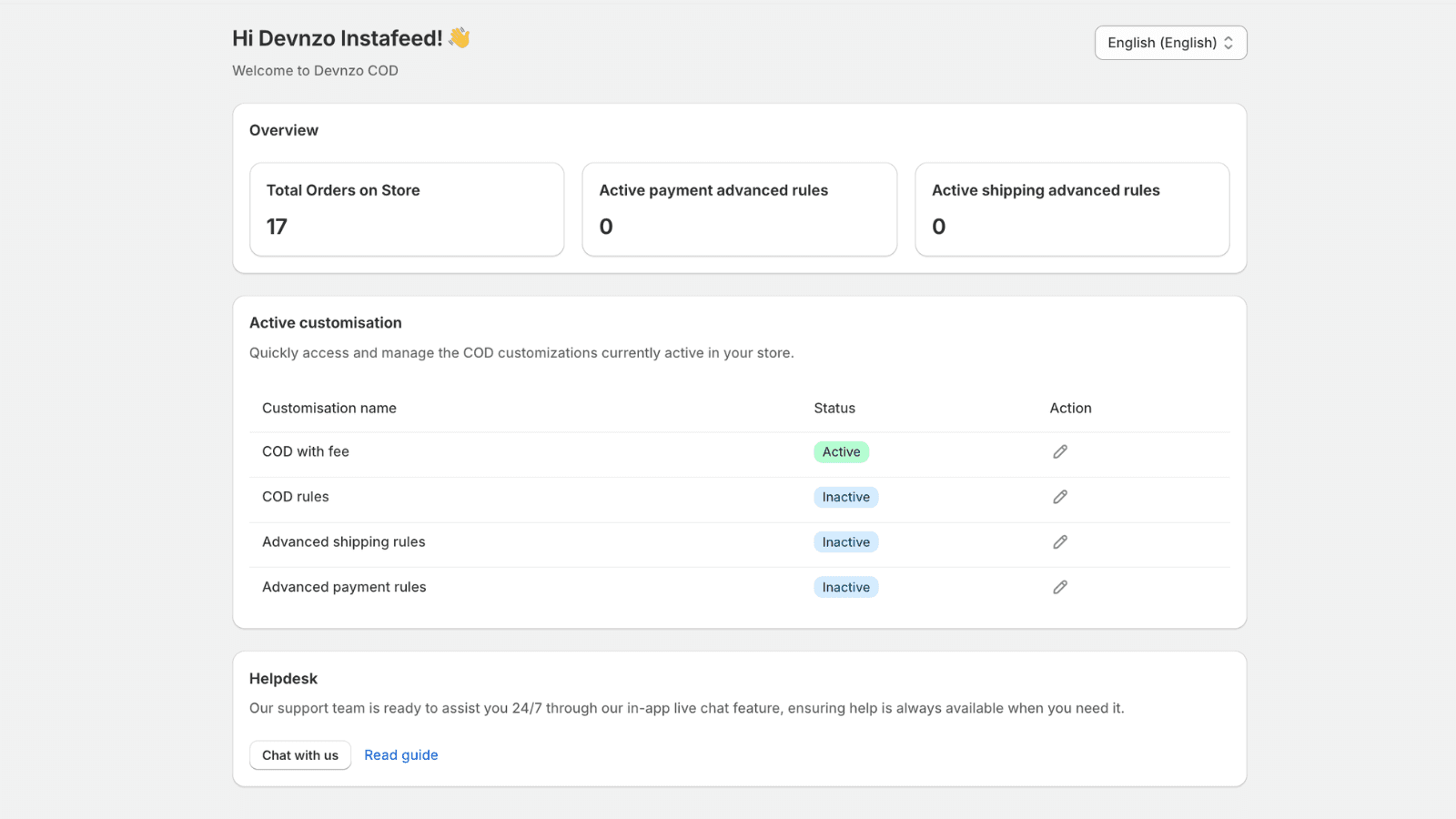Open the English (English) language dropdown

pos(1170,43)
